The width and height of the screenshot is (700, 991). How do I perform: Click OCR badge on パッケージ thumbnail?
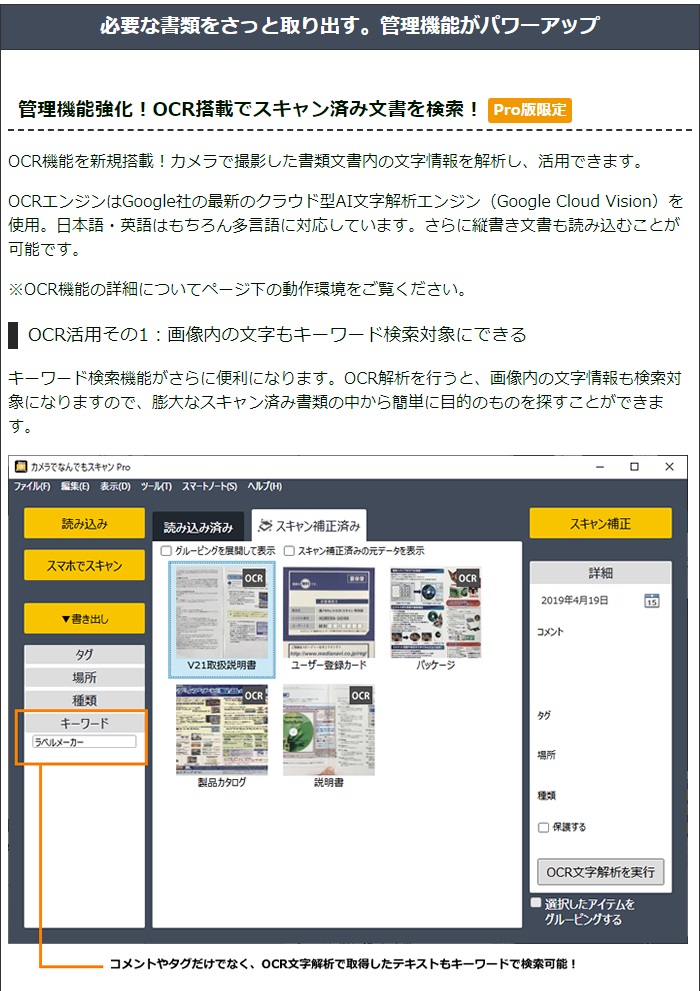coord(468,578)
